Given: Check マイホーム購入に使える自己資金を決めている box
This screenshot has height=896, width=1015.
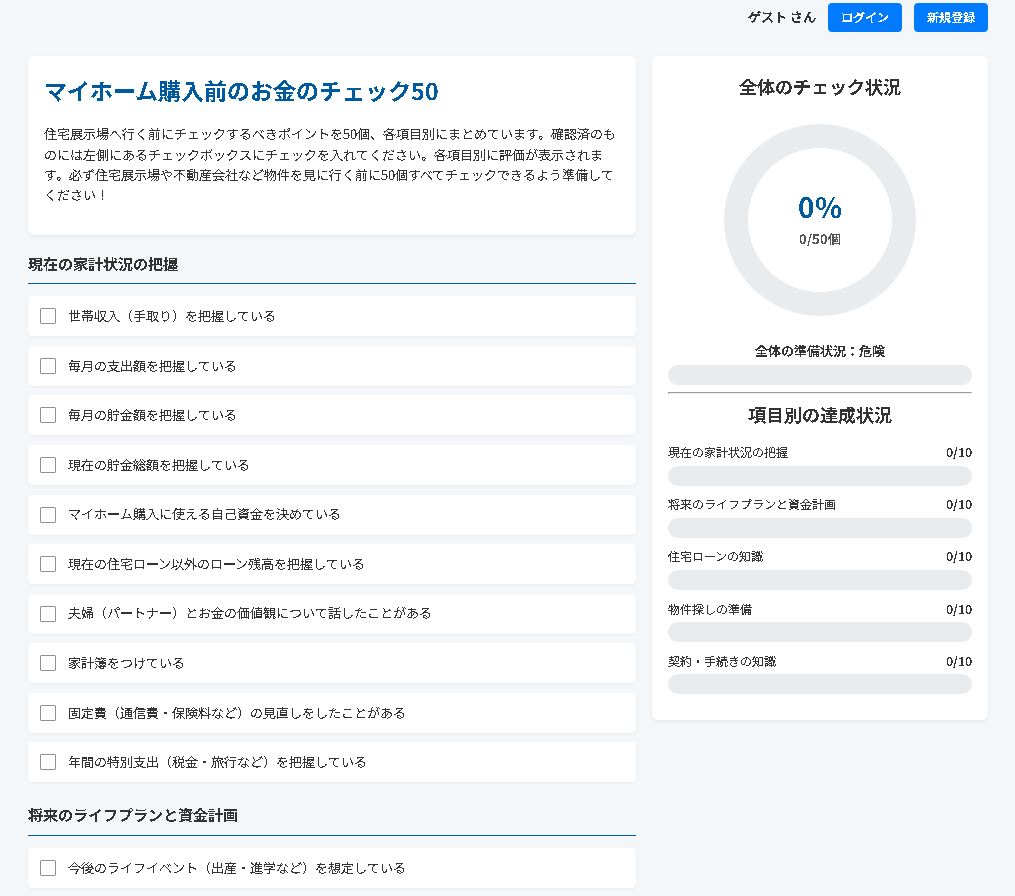Looking at the screenshot, I should tap(48, 514).
